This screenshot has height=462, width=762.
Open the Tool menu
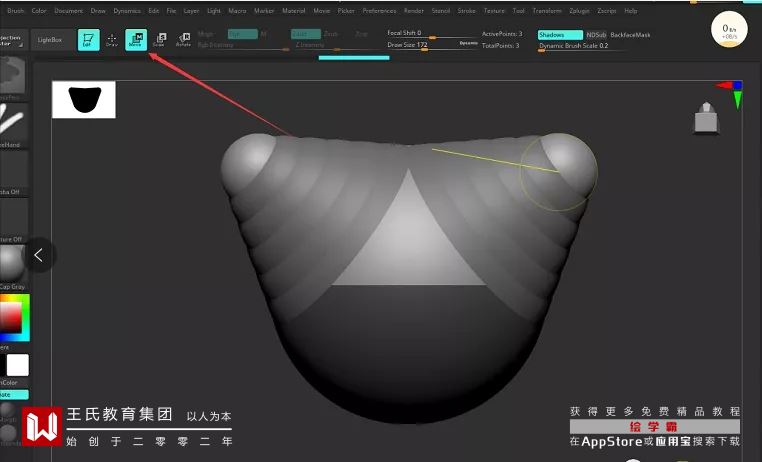click(x=519, y=11)
